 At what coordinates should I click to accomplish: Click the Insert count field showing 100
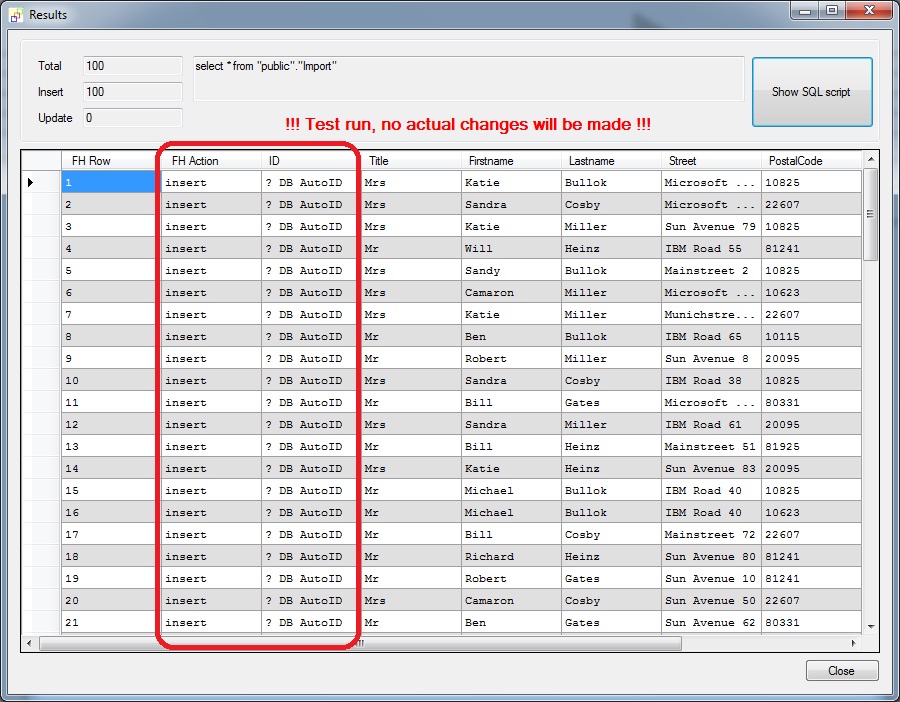tap(131, 91)
